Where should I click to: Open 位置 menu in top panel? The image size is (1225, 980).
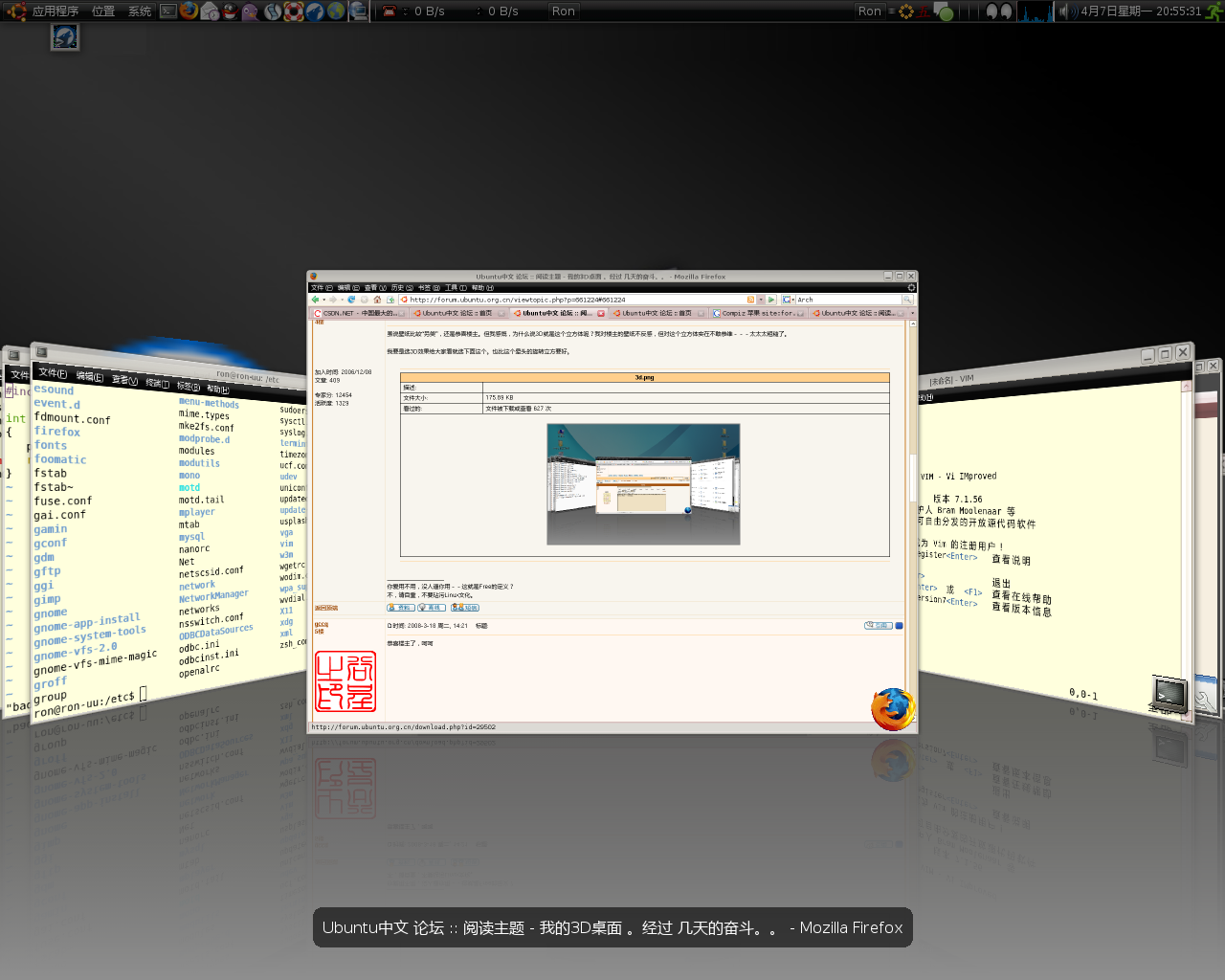point(103,11)
